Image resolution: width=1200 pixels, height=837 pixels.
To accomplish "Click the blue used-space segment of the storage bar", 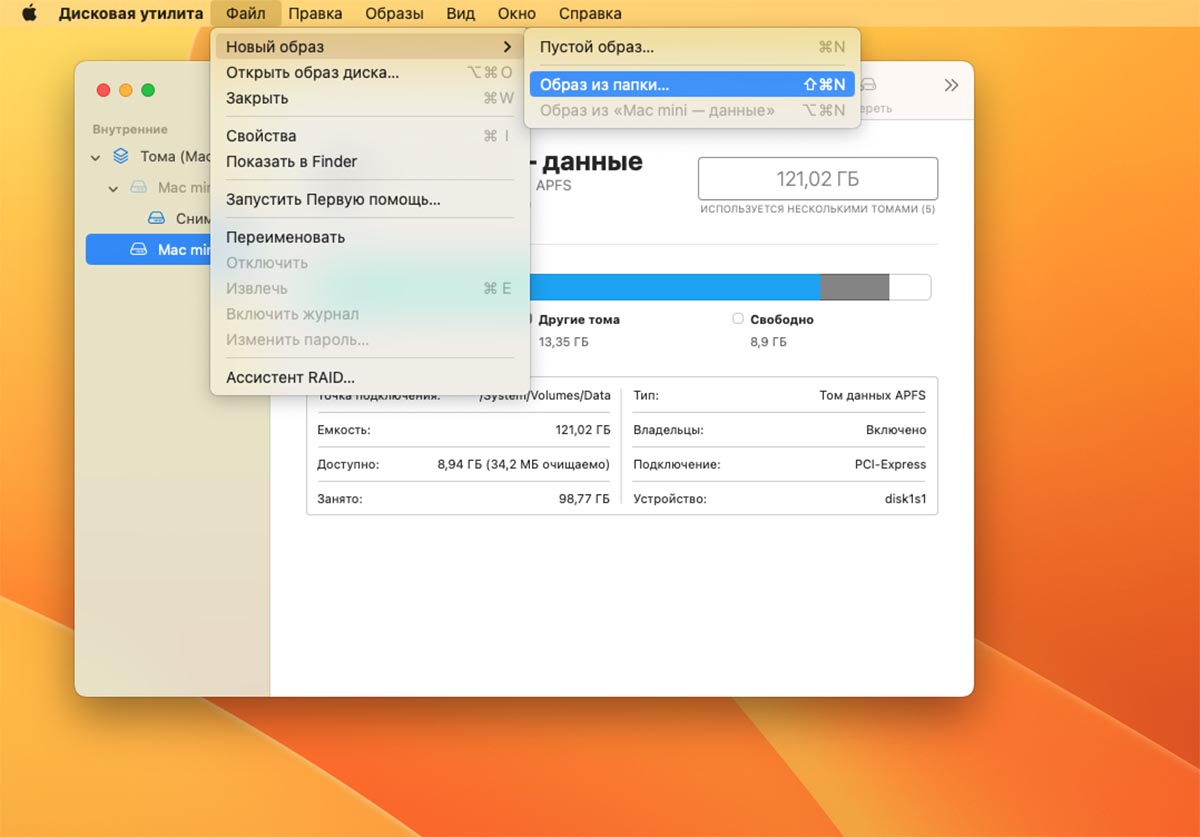I will pyautogui.click(x=670, y=287).
